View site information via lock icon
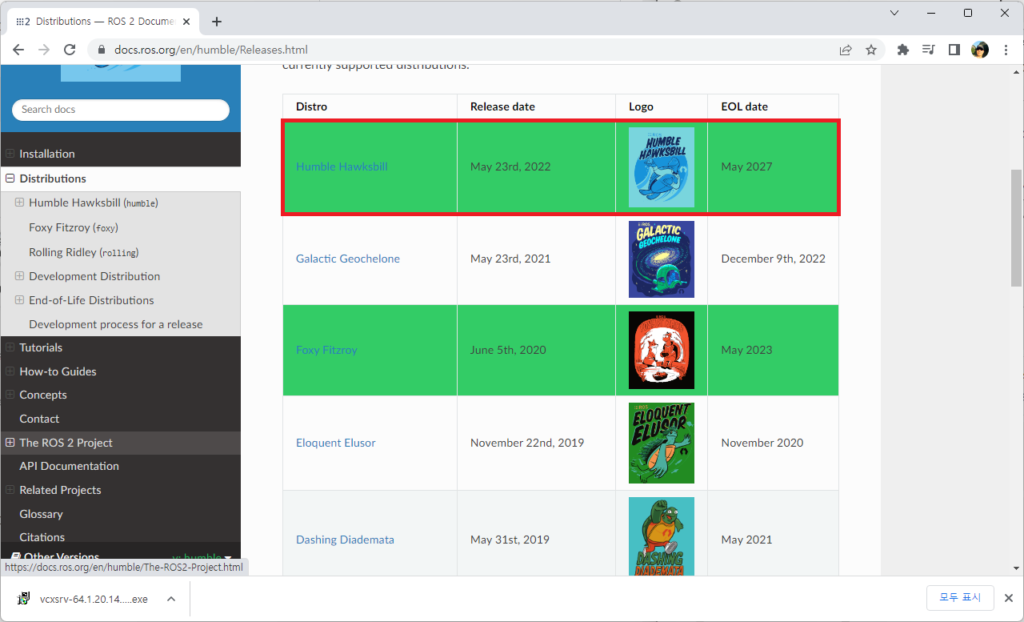The height and width of the screenshot is (622, 1024). [x=101, y=50]
